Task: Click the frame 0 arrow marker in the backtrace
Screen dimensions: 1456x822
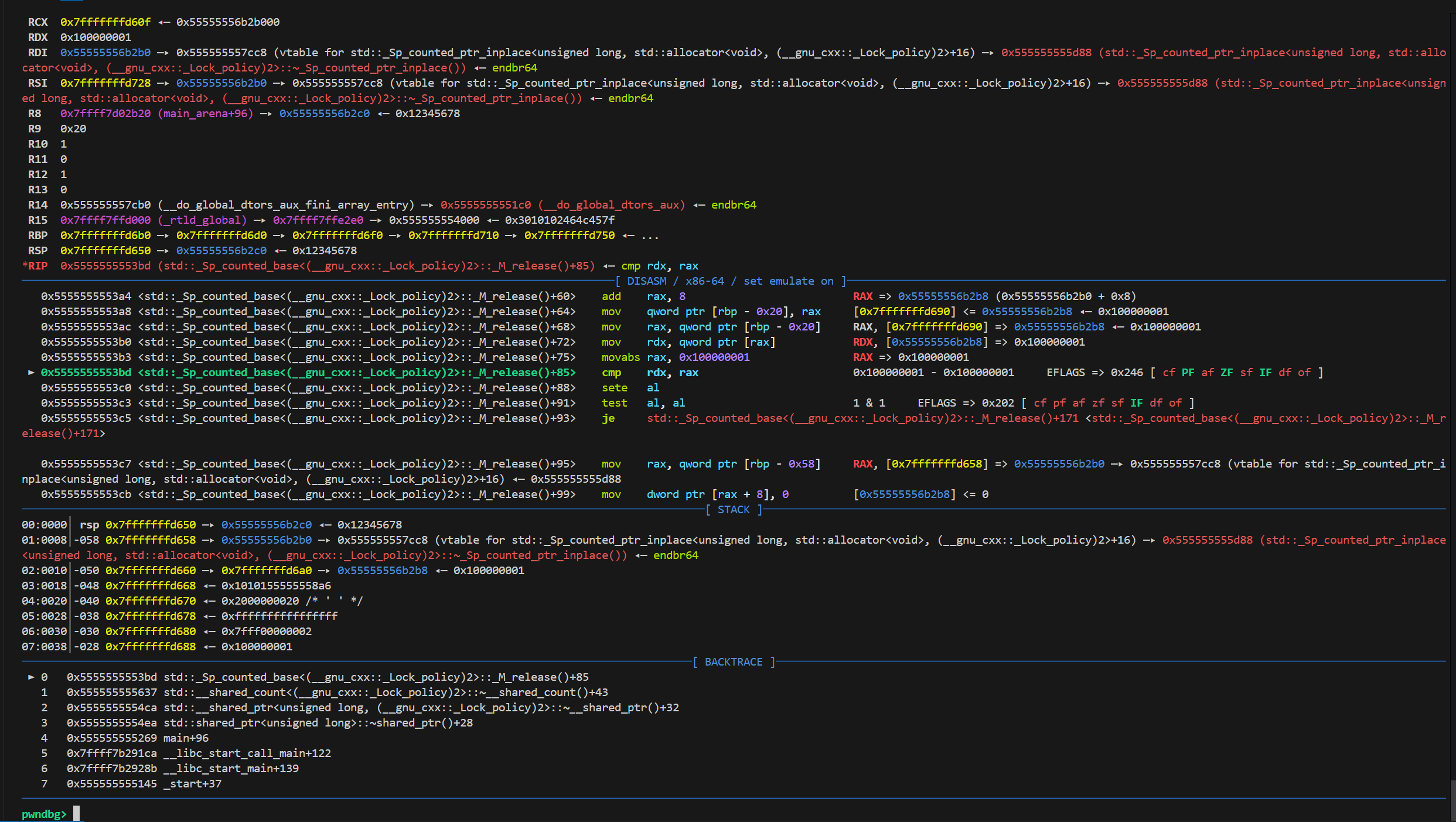Action: click(x=31, y=677)
